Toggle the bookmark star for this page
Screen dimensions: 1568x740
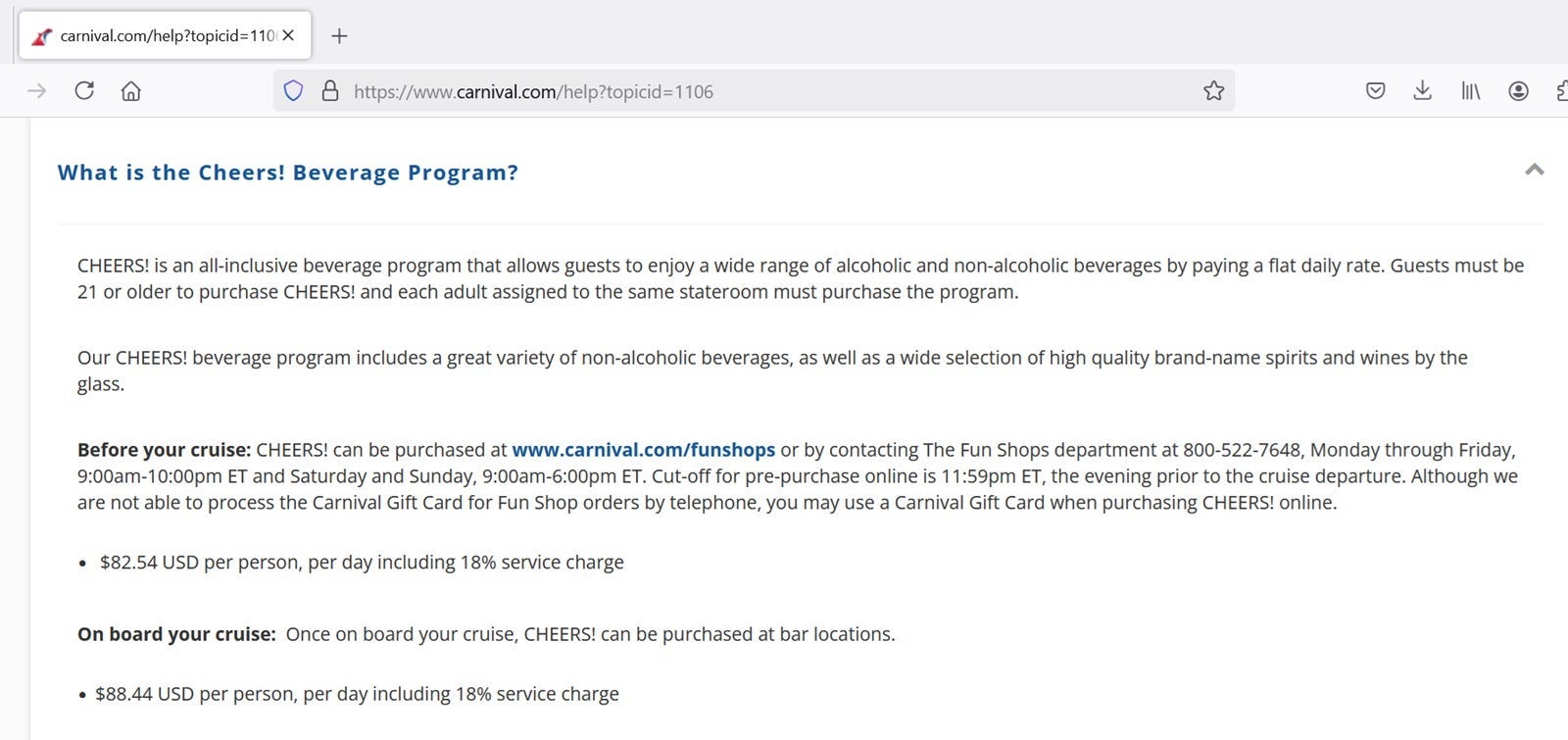[1213, 90]
